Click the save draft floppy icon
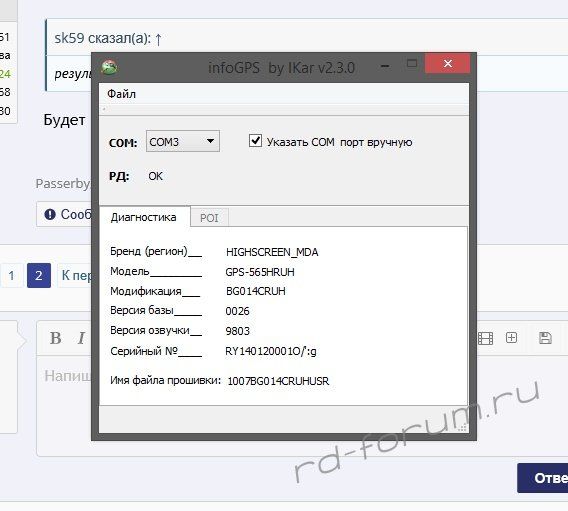This screenshot has height=511, width=568. pos(545,338)
